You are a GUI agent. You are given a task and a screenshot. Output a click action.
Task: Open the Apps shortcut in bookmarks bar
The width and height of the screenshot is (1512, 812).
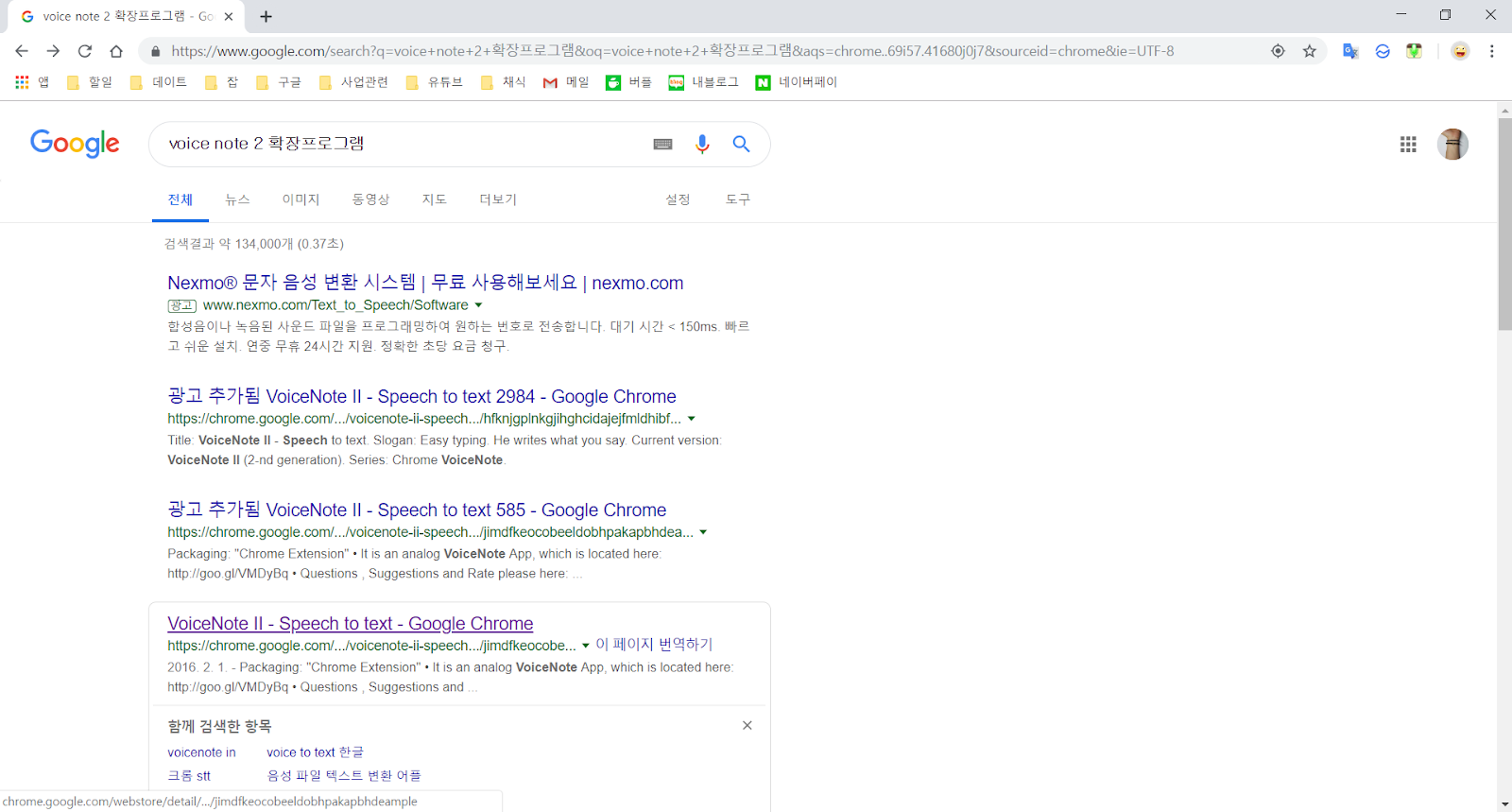point(32,82)
